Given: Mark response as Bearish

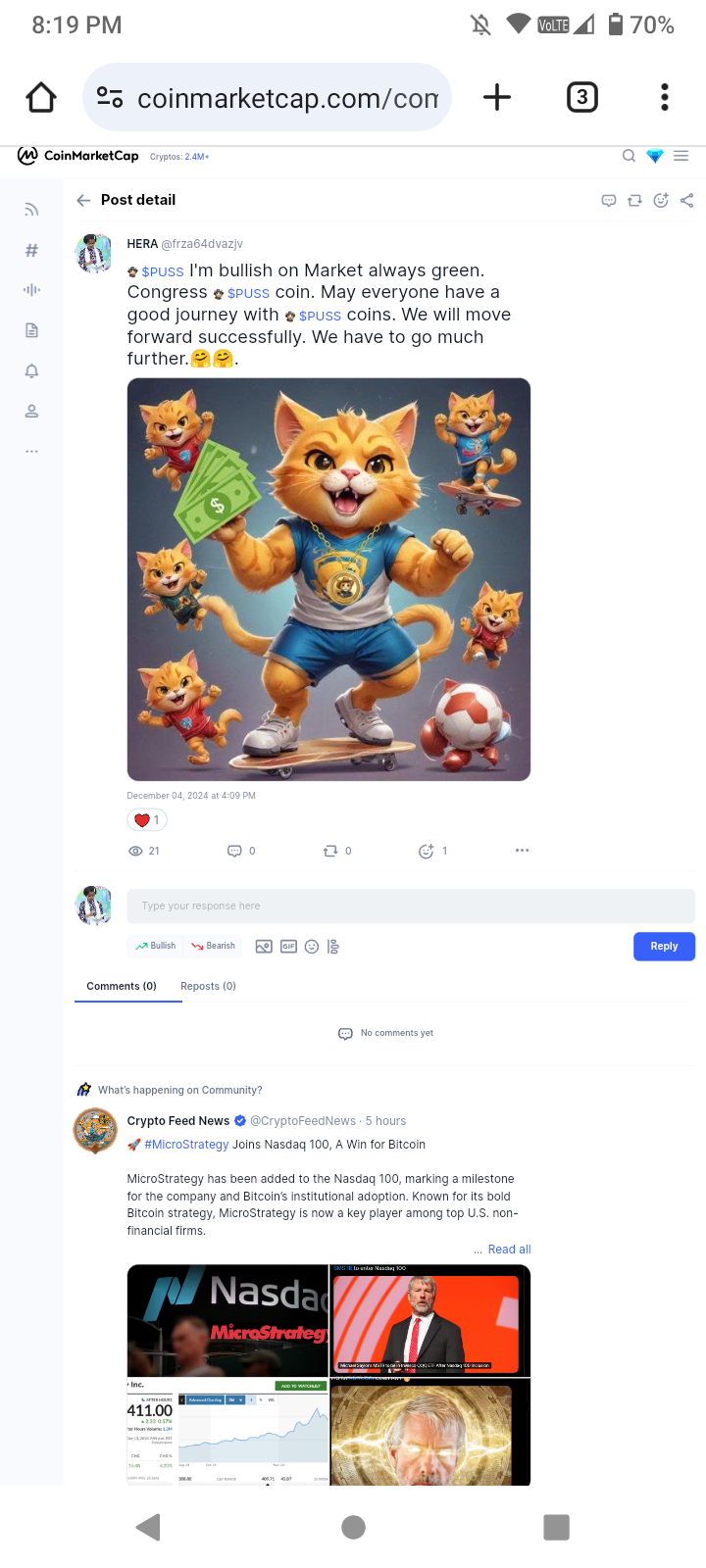Looking at the screenshot, I should click(214, 946).
